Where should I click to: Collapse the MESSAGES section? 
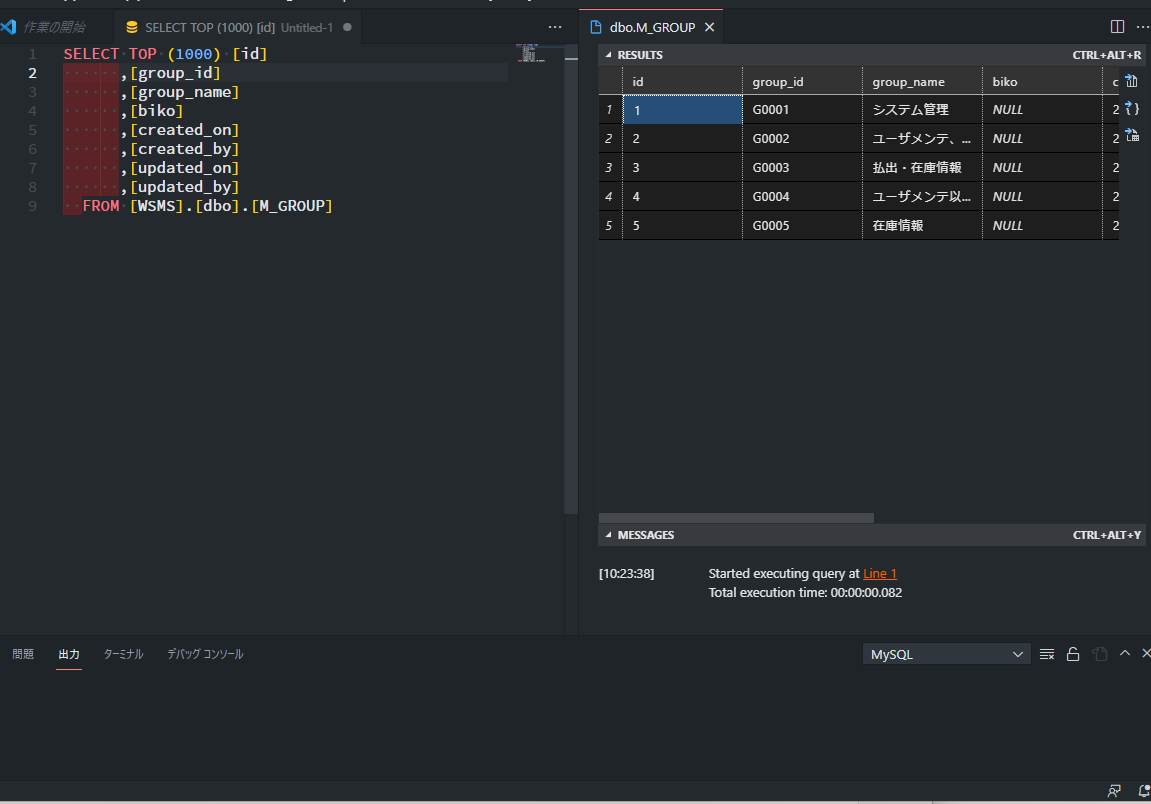609,535
